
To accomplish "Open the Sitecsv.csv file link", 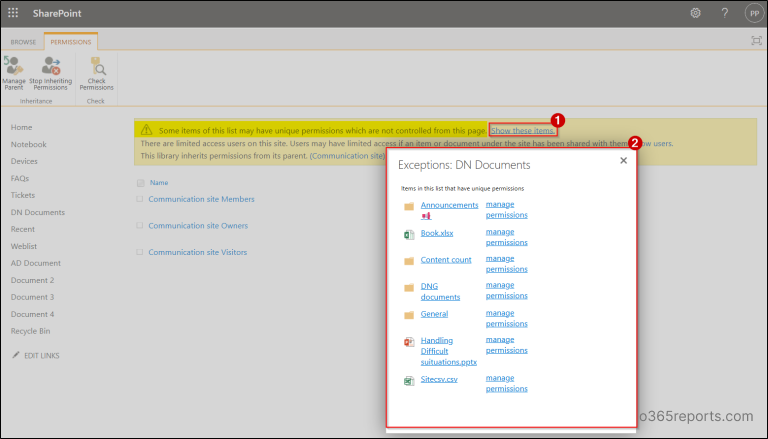I will point(439,379).
